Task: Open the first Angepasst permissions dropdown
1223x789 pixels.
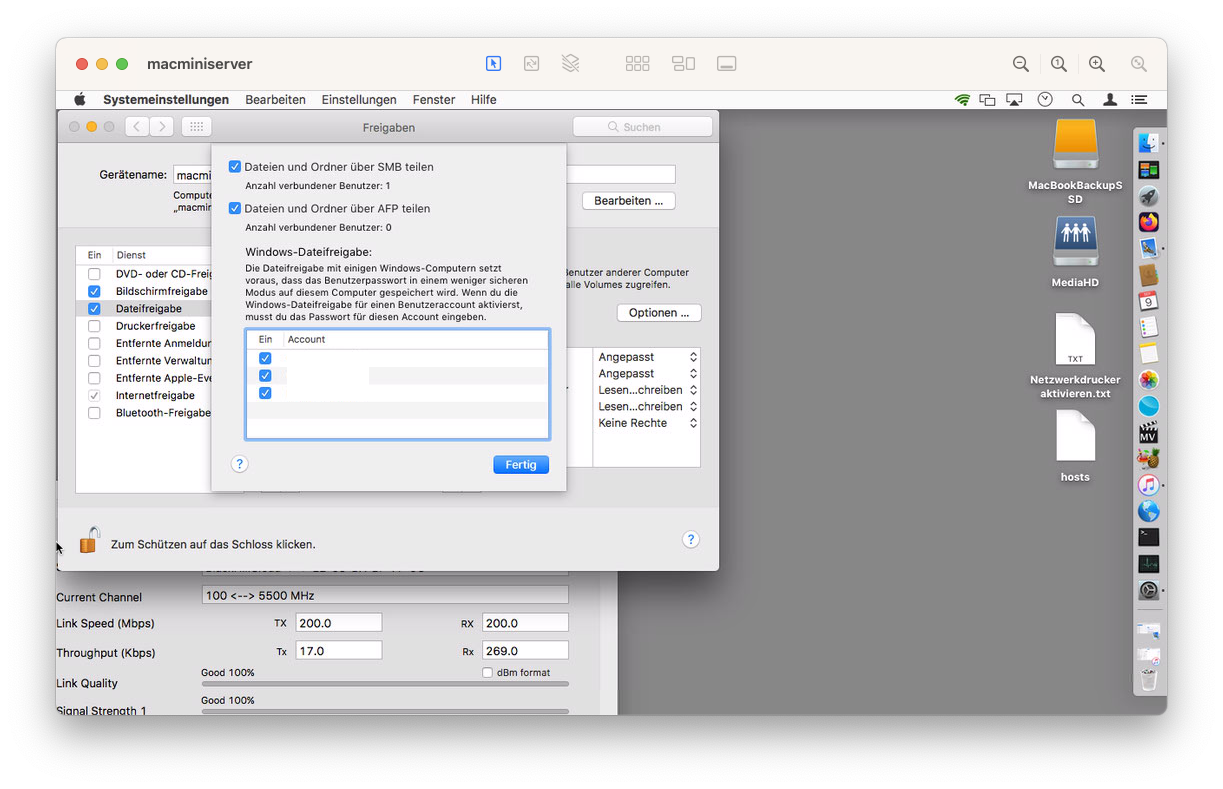Action: coord(647,357)
